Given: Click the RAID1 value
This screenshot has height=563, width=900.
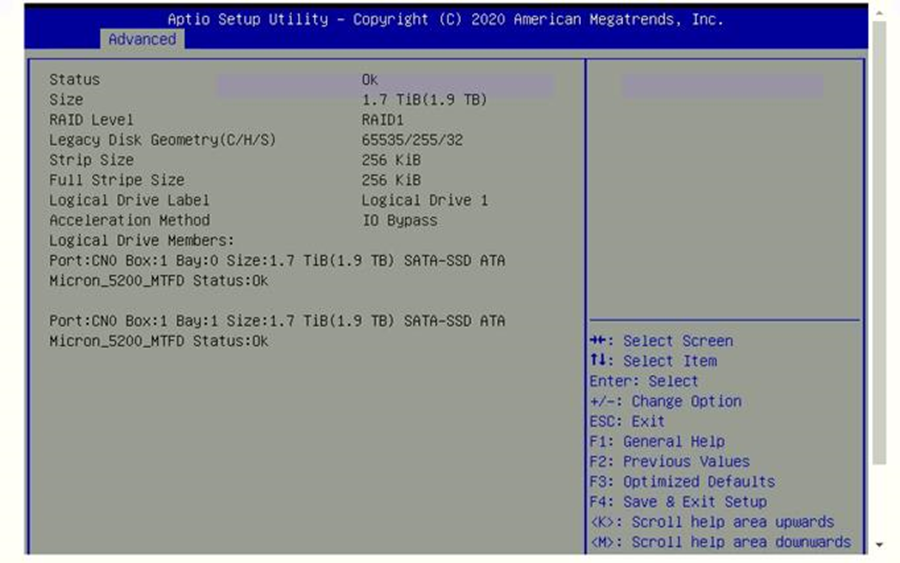Looking at the screenshot, I should click(x=382, y=120).
